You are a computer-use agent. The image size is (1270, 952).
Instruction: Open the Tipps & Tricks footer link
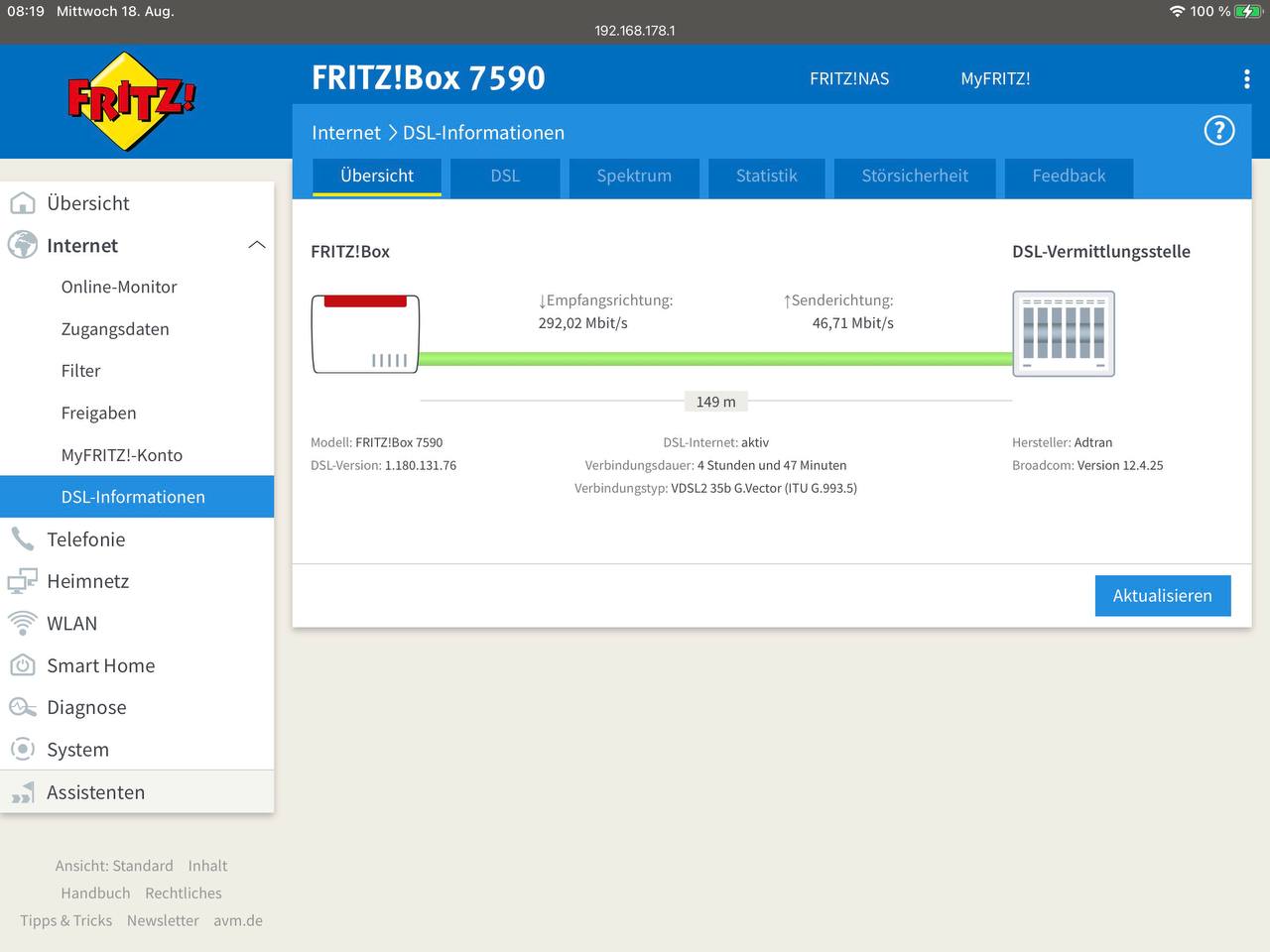[x=66, y=920]
